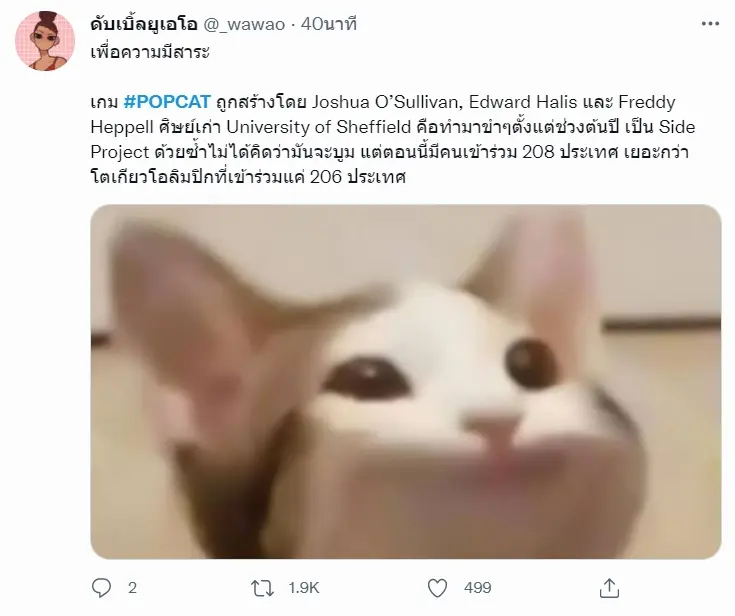Click the tweet line เพื่อความมีสาระ
Image resolution: width=735 pixels, height=616 pixels.
point(150,52)
